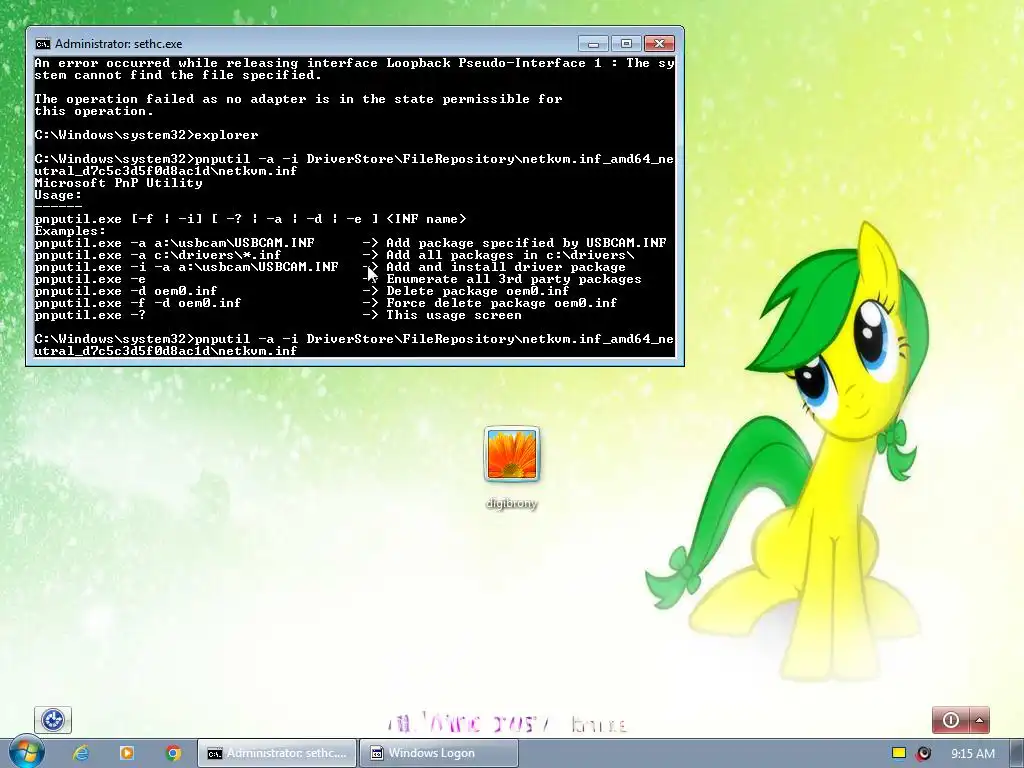Click the 'Microsoft PnP Utility' output line
The height and width of the screenshot is (768, 1024).
(118, 183)
